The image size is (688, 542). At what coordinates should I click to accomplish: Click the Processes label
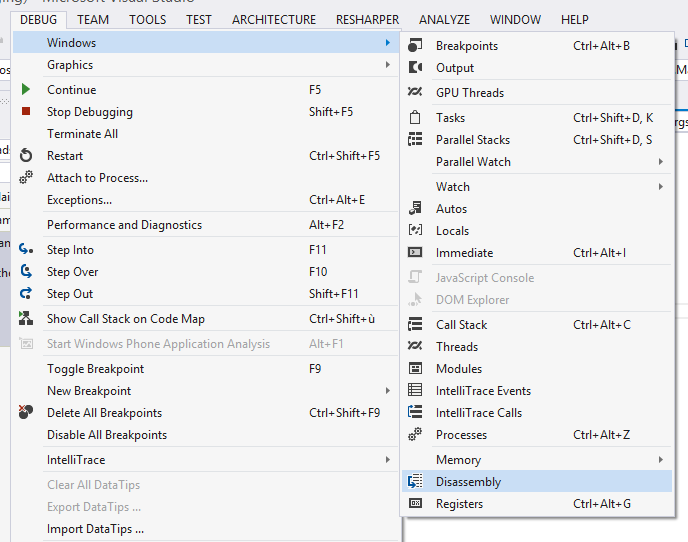pos(462,434)
